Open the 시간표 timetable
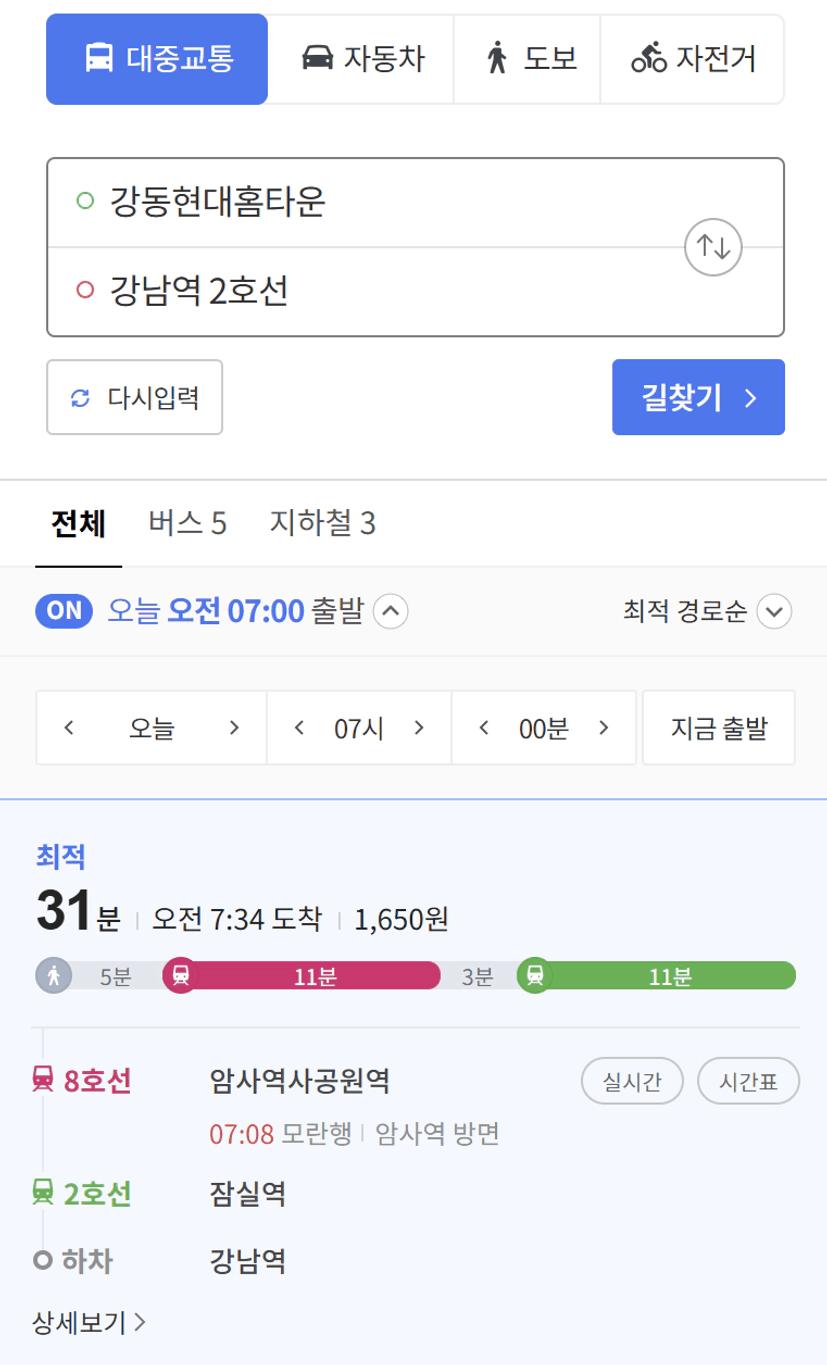Screen dimensions: 827x1365 tap(749, 1082)
